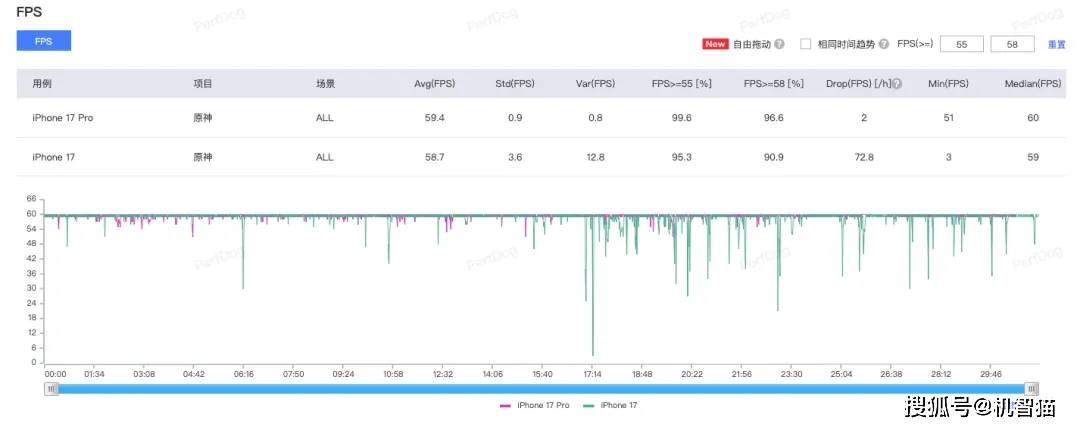The image size is (1080, 430).
Task: Click the 重置 reset link
Action: point(1056,45)
